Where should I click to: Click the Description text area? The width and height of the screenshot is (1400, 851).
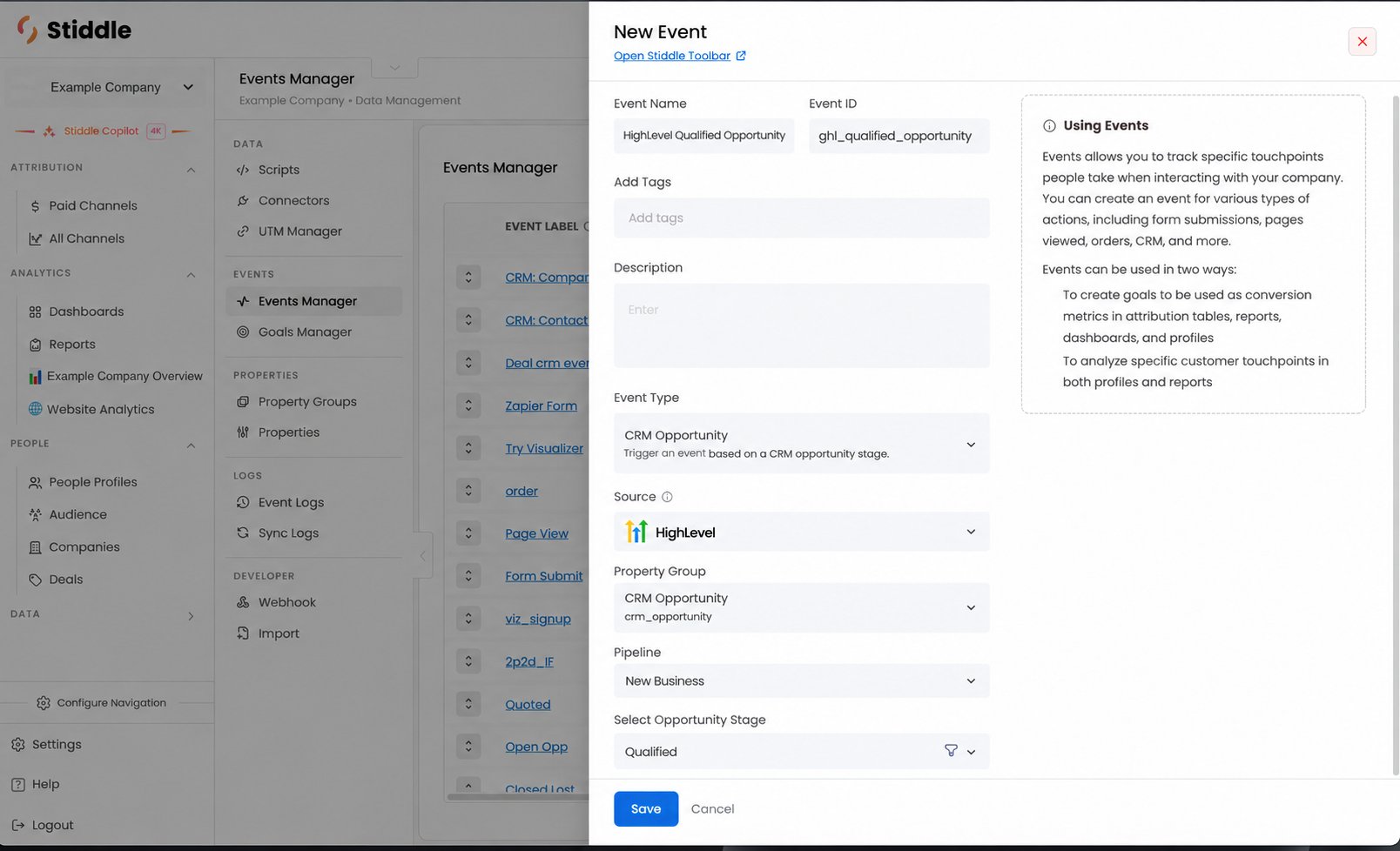click(801, 325)
